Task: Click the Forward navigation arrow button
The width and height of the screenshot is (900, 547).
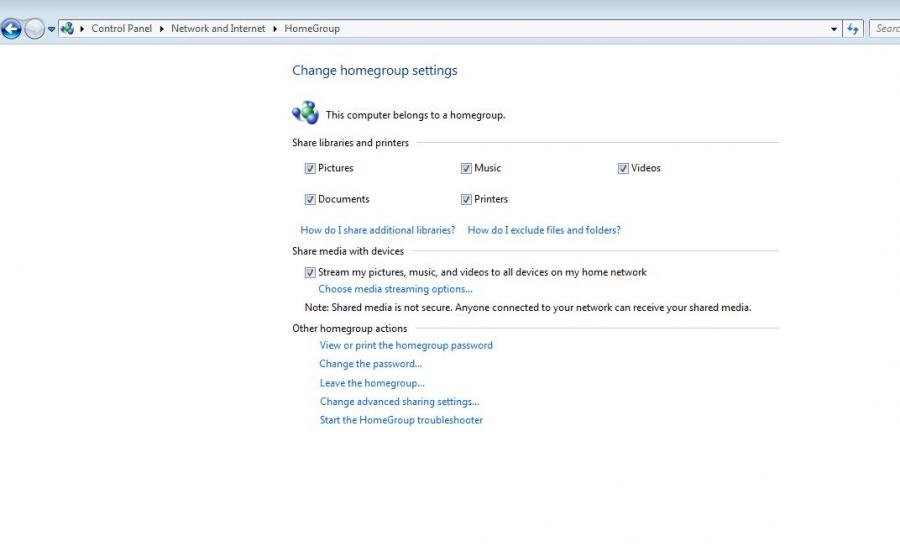Action: click(x=35, y=29)
